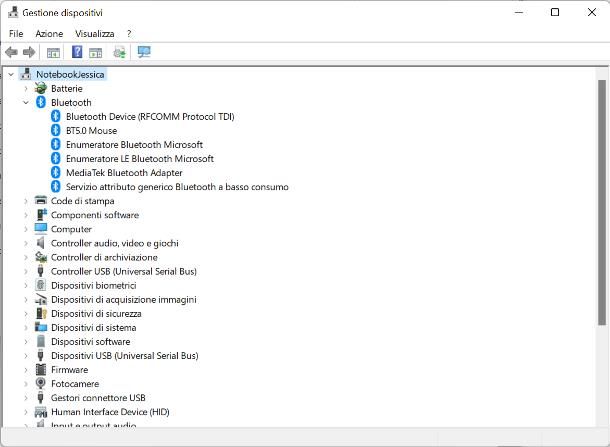Click the Bluetooth category icon
610x447 pixels.
click(40, 102)
